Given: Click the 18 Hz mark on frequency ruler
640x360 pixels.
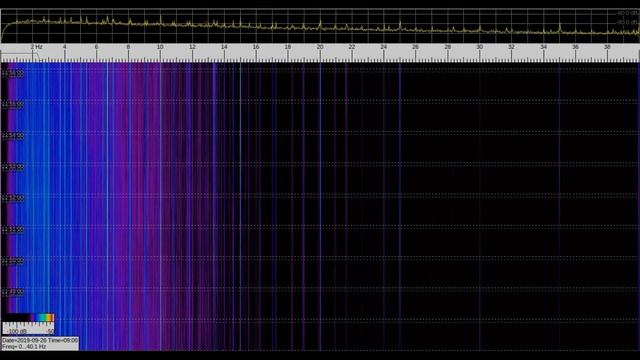Looking at the screenshot, I should (x=288, y=47).
